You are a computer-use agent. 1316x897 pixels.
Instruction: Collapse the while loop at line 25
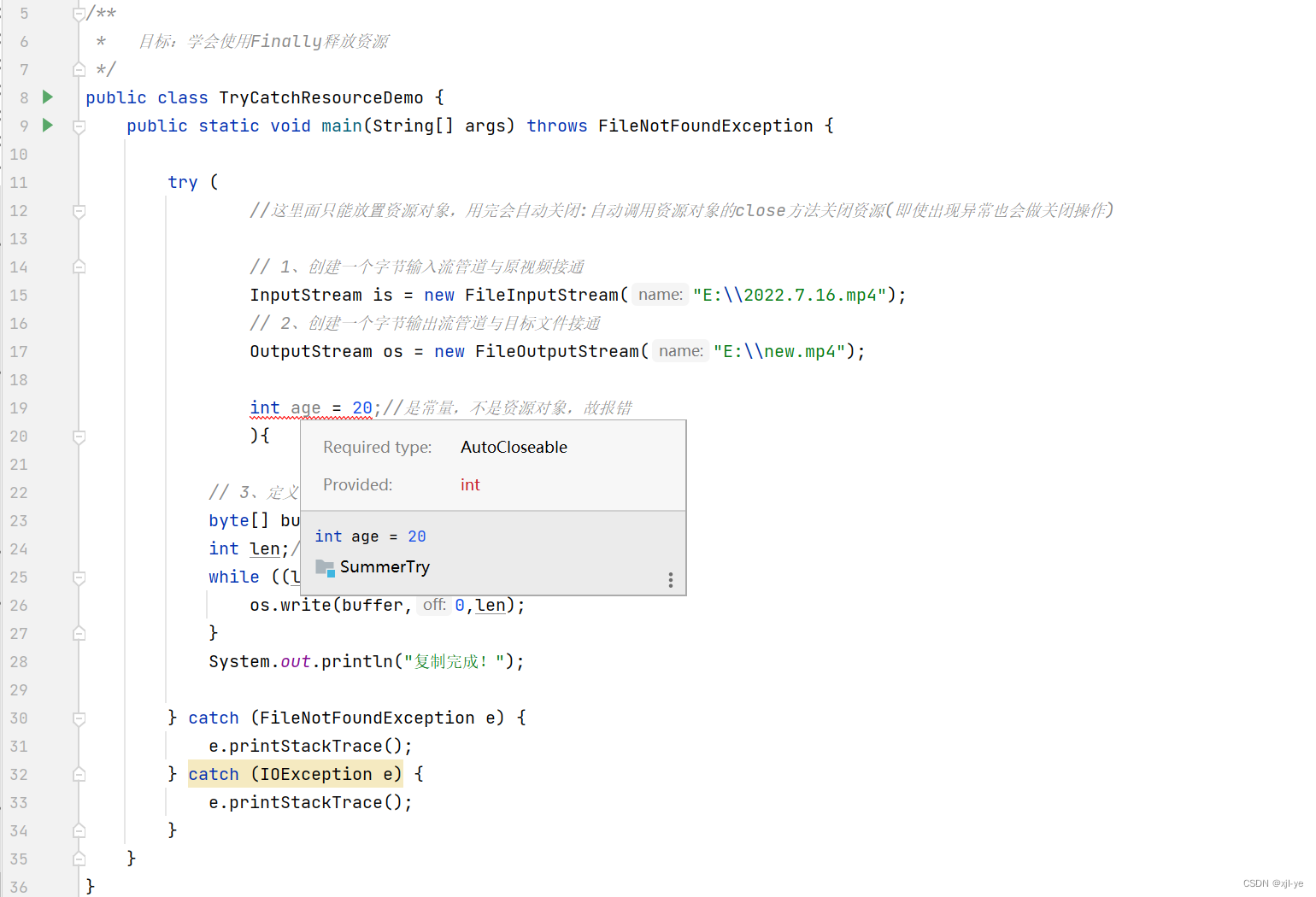tap(79, 577)
